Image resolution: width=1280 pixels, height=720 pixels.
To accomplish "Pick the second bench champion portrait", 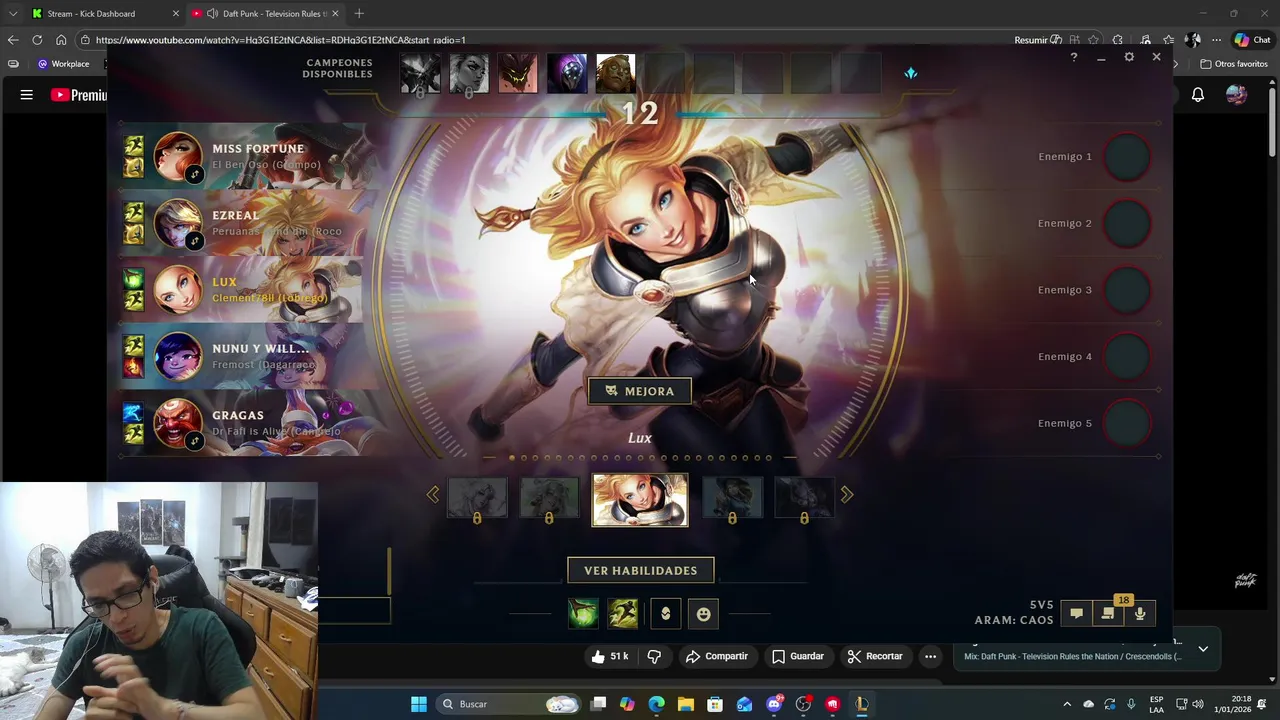I will (x=469, y=75).
